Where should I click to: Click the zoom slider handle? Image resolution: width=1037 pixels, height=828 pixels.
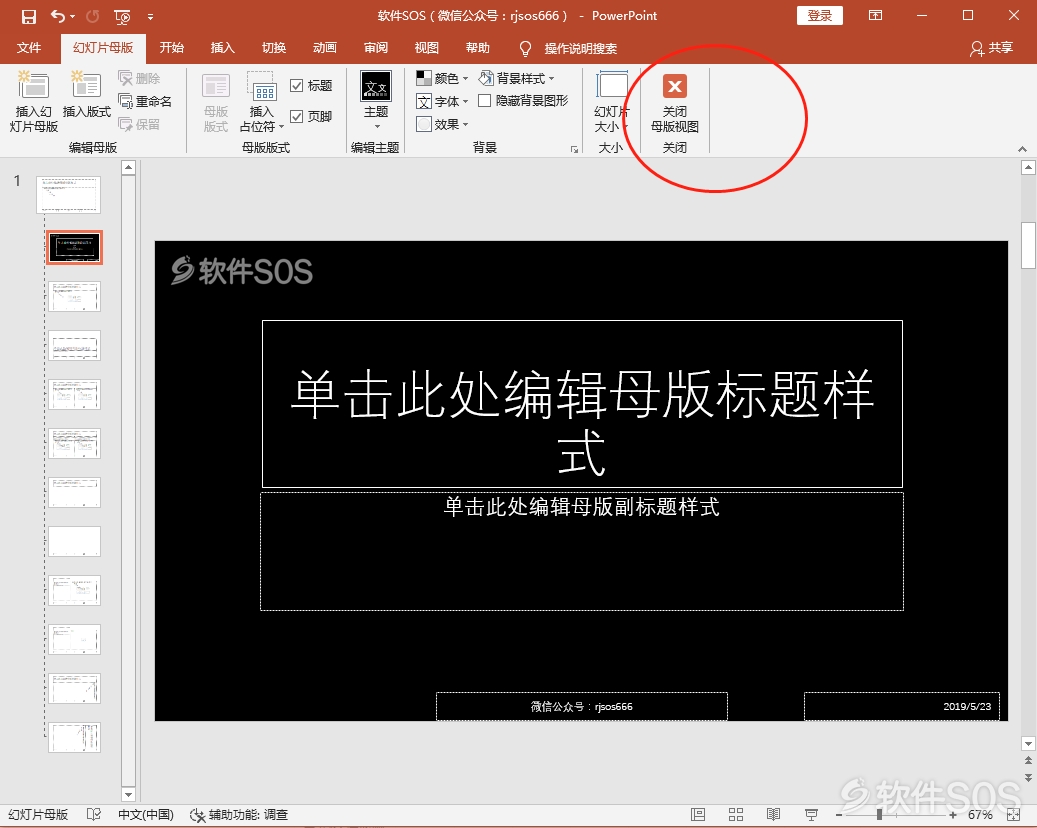879,815
